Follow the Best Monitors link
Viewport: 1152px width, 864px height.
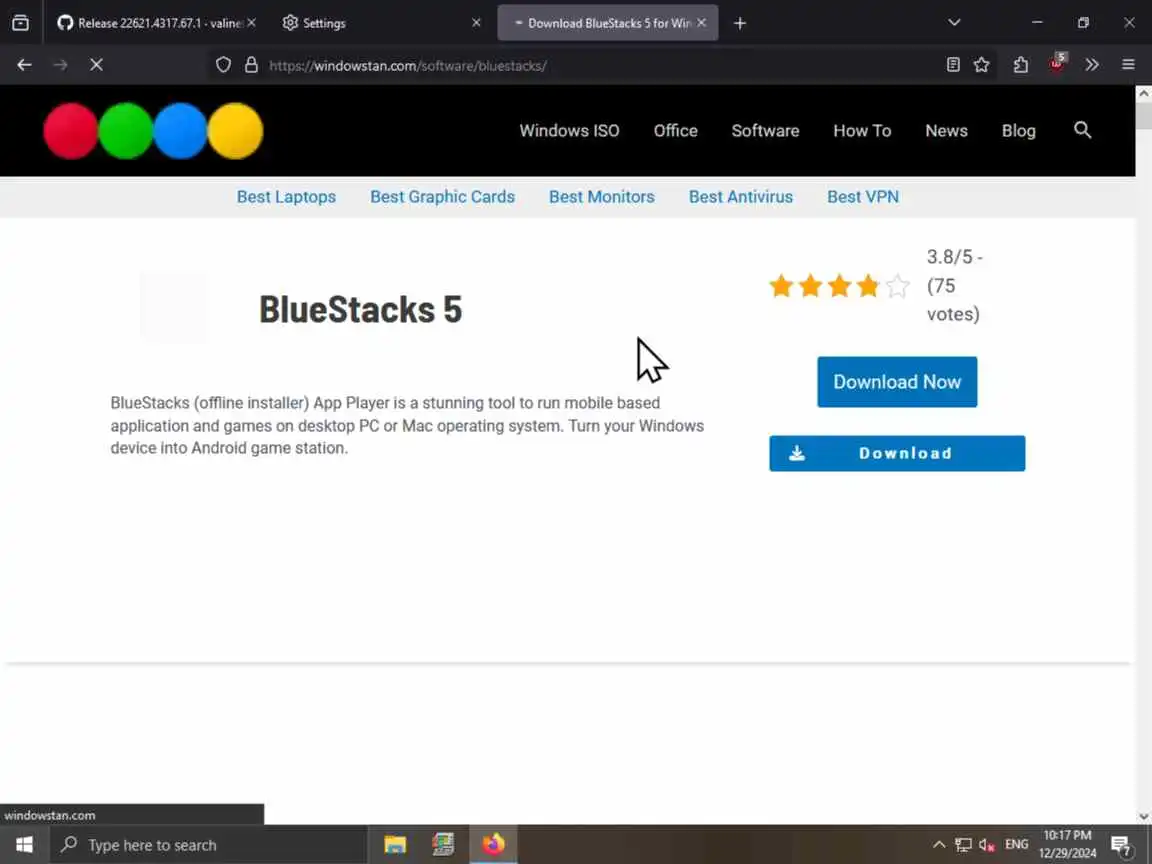click(602, 197)
